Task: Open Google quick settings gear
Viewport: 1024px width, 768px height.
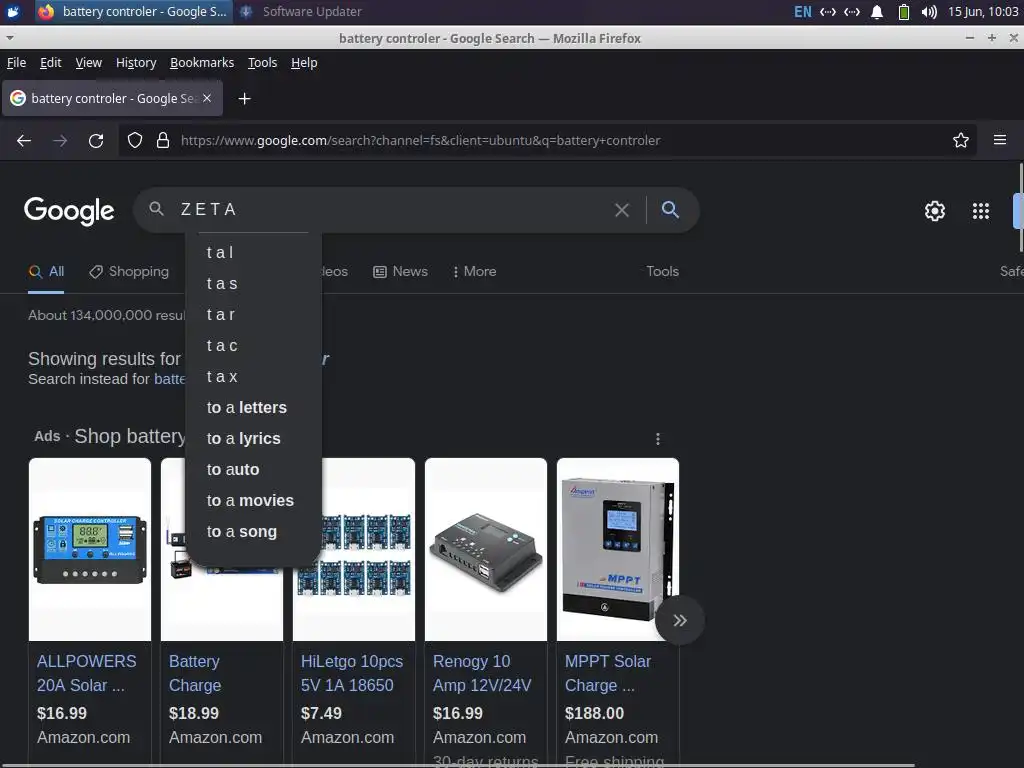Action: click(935, 211)
